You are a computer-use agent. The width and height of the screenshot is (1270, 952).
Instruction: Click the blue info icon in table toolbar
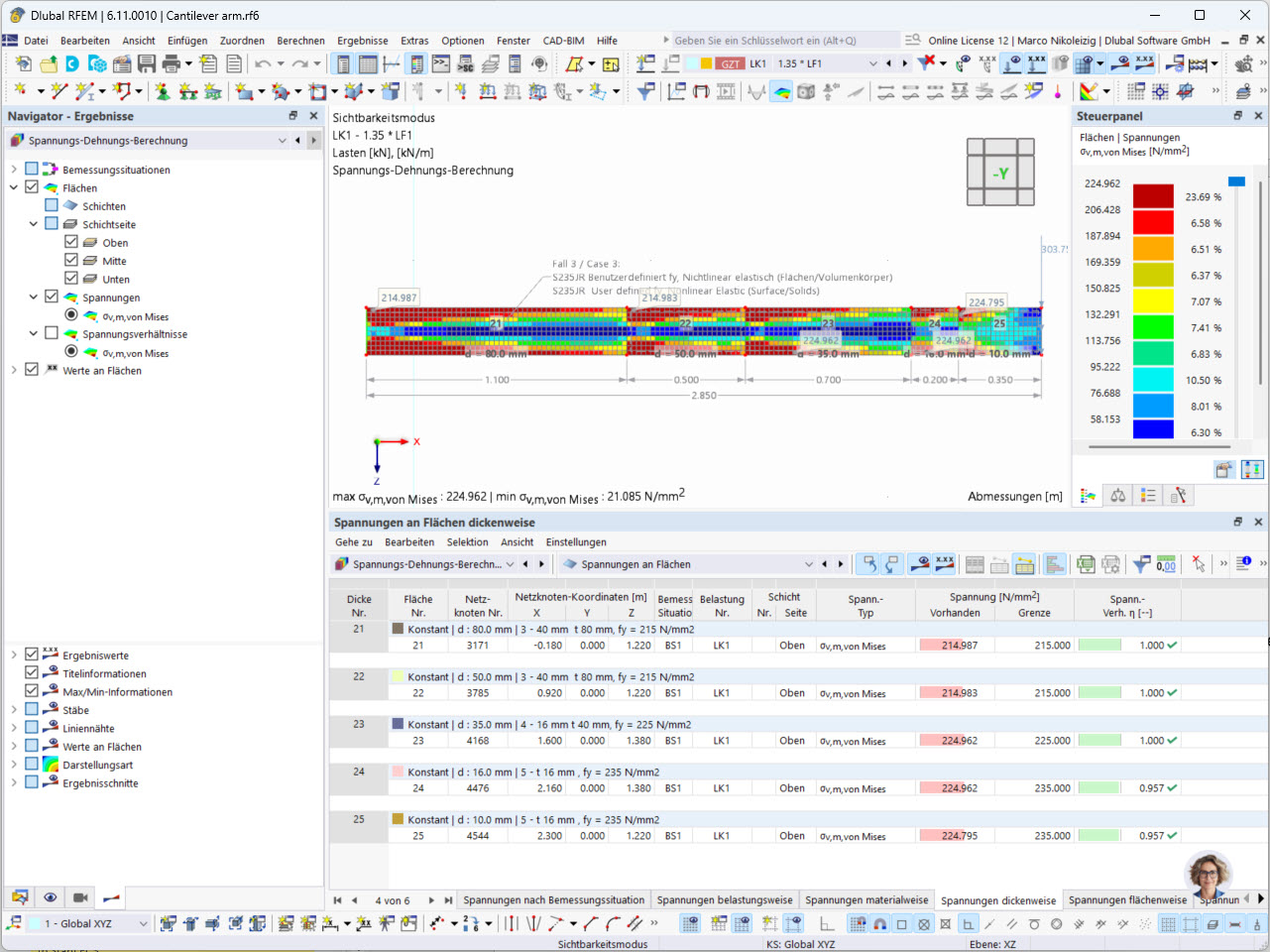(x=1244, y=563)
